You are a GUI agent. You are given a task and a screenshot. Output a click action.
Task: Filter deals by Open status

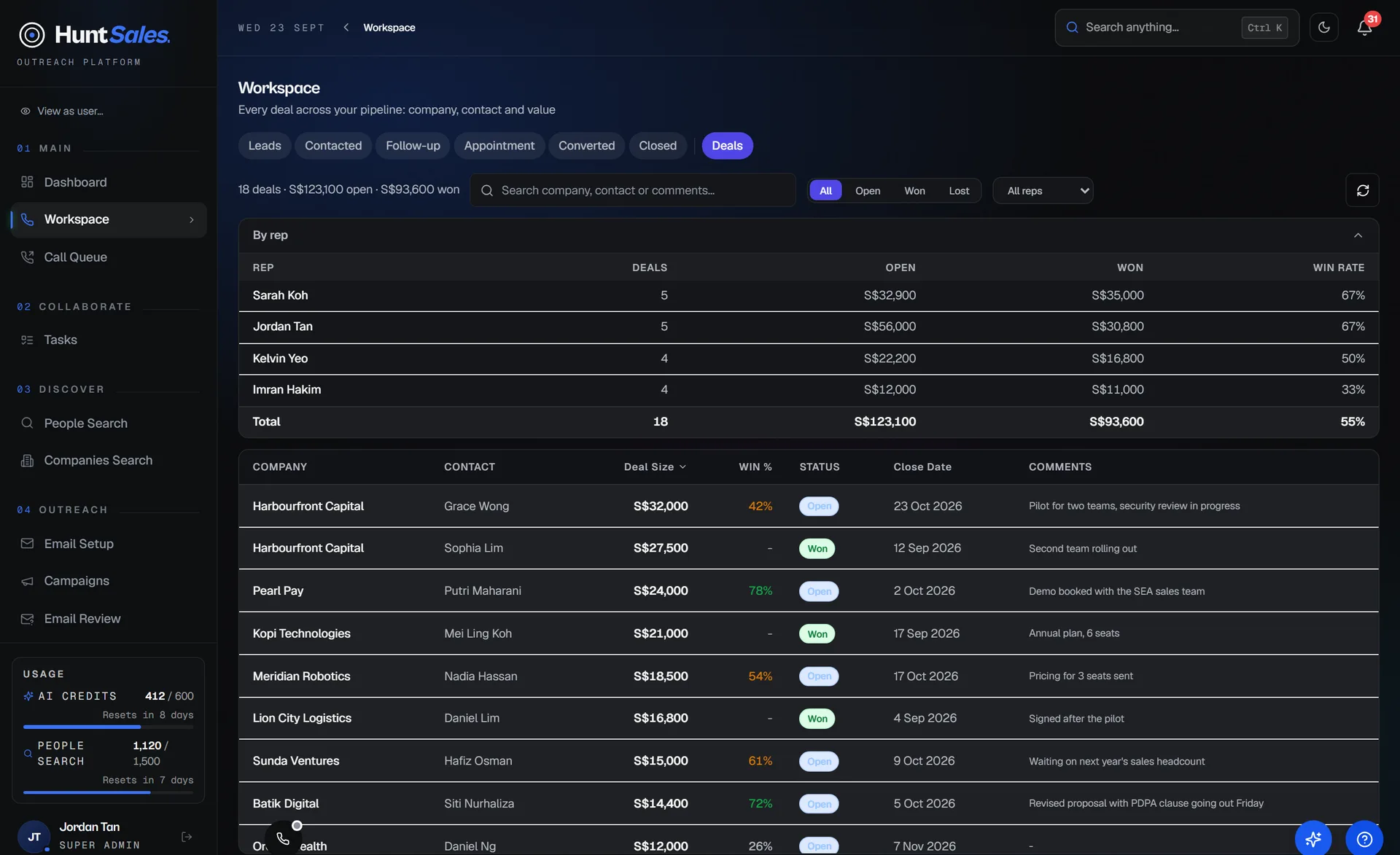point(868,191)
